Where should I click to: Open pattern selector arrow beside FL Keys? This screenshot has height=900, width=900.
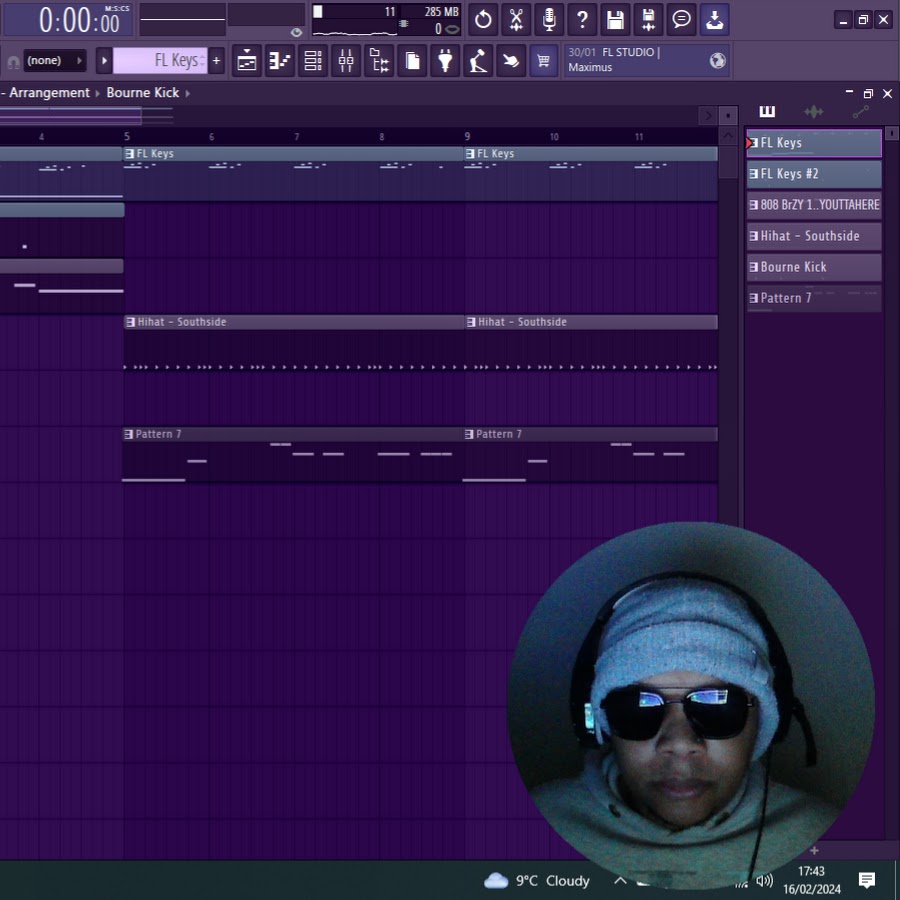[104, 60]
